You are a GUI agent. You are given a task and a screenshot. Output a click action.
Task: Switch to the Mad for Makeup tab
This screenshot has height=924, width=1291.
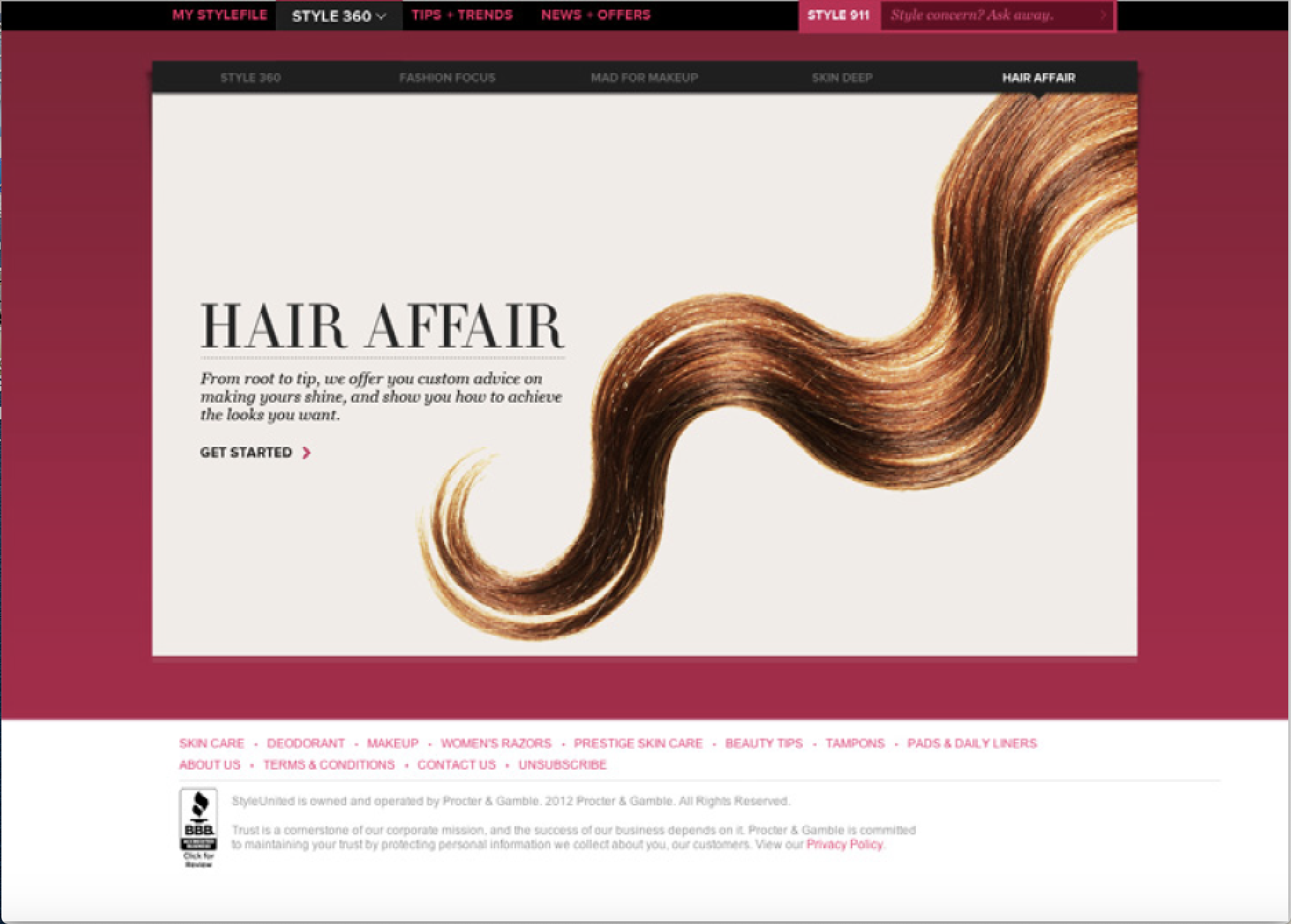[644, 78]
